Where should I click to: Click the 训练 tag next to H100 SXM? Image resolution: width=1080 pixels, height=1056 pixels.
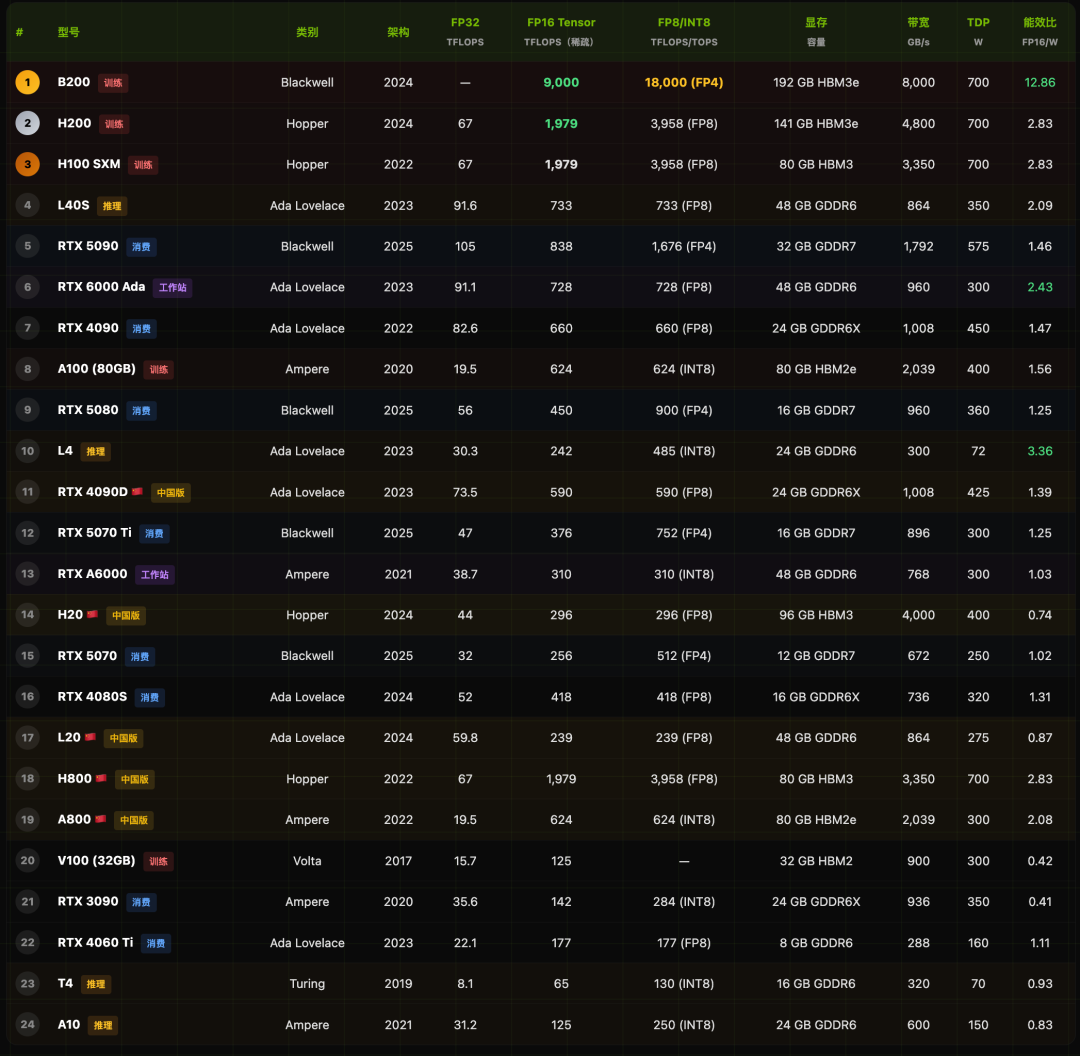click(x=143, y=165)
